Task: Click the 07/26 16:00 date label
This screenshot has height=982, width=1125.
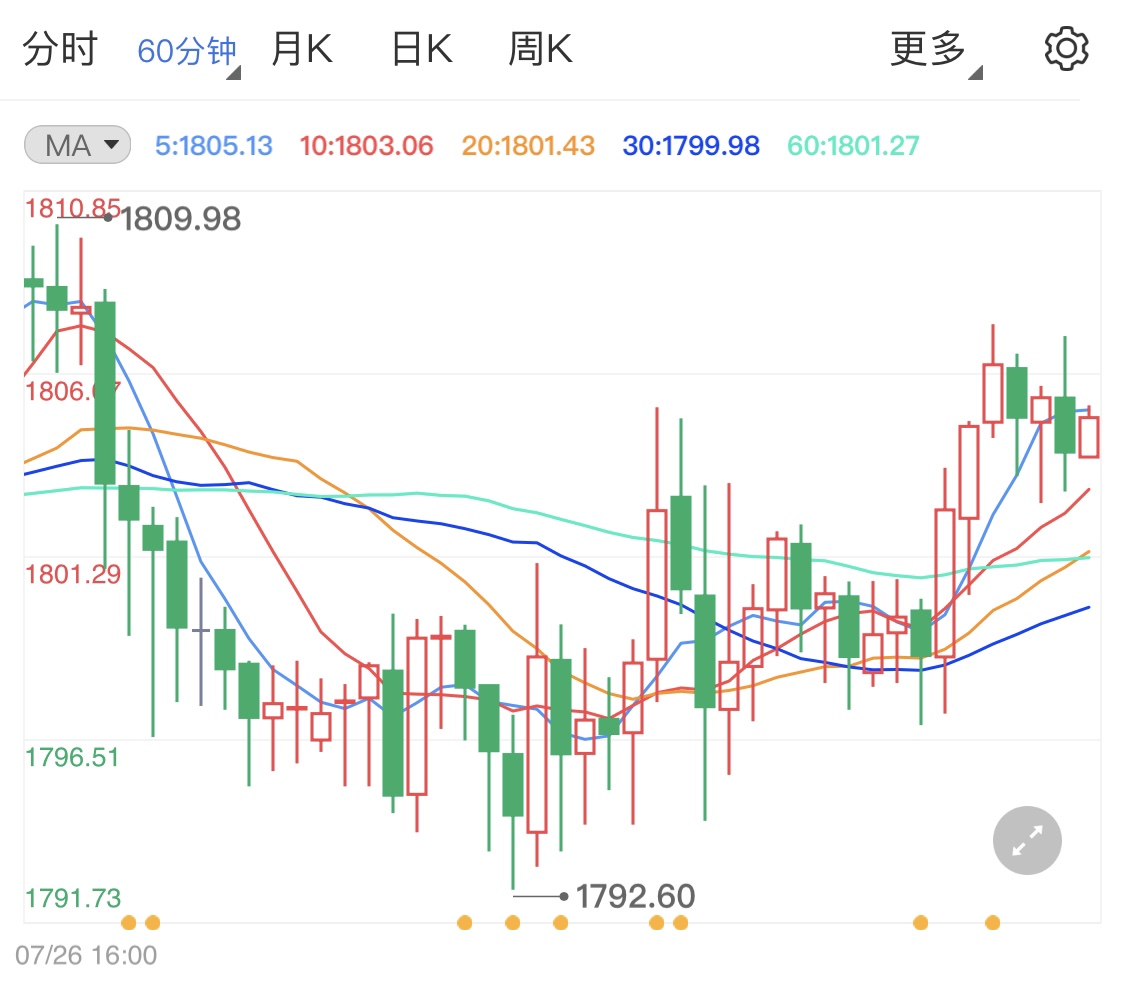Action: click(x=86, y=955)
